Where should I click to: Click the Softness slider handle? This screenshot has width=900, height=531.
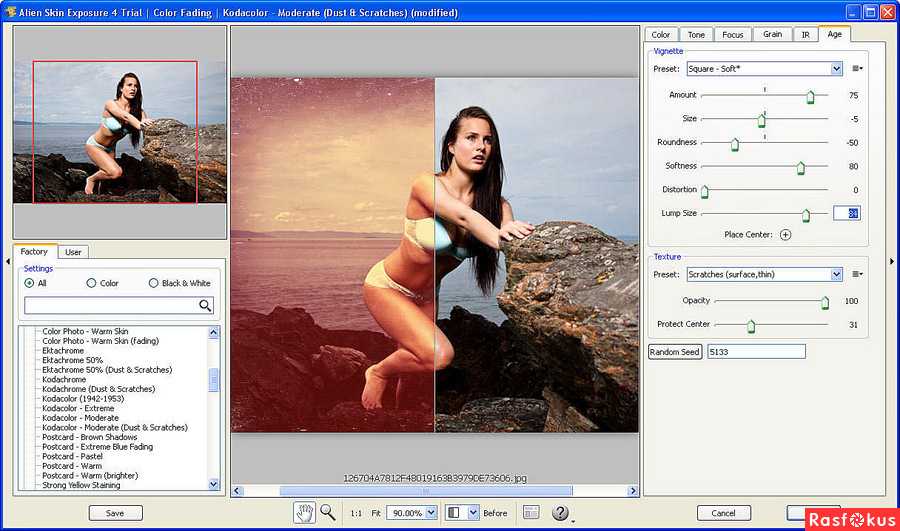tap(801, 168)
